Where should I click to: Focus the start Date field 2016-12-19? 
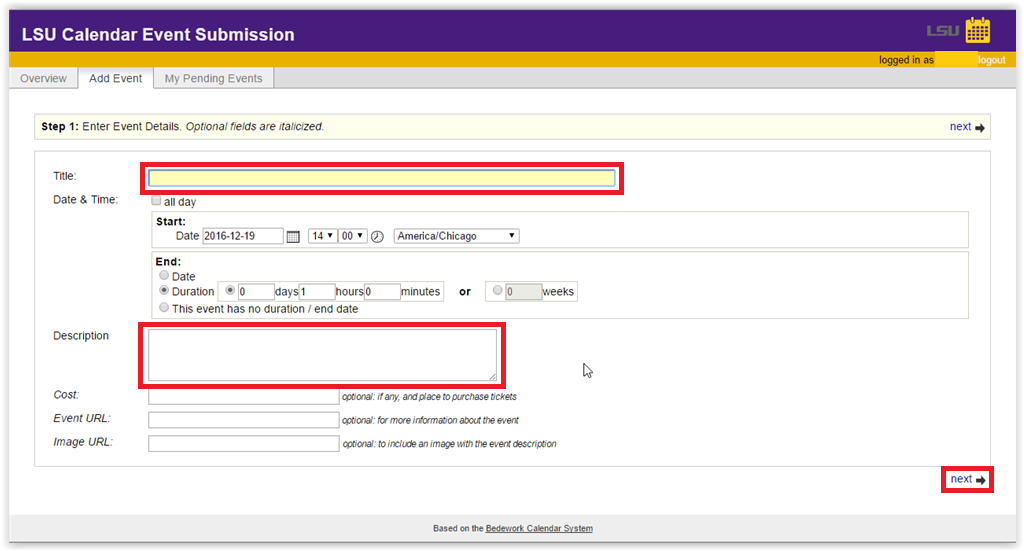coord(243,236)
